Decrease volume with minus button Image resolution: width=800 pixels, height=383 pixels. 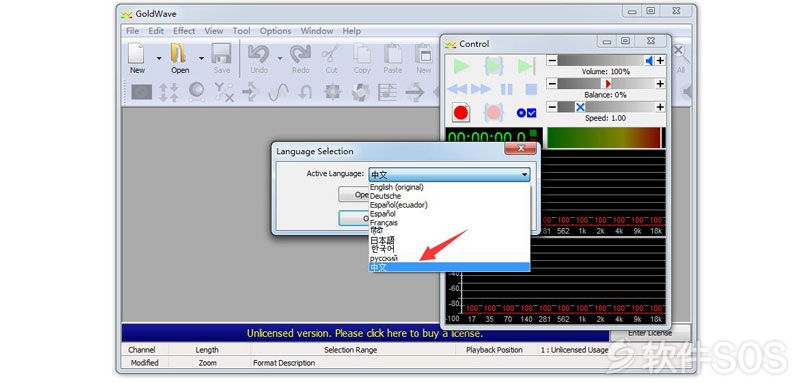pyautogui.click(x=552, y=61)
